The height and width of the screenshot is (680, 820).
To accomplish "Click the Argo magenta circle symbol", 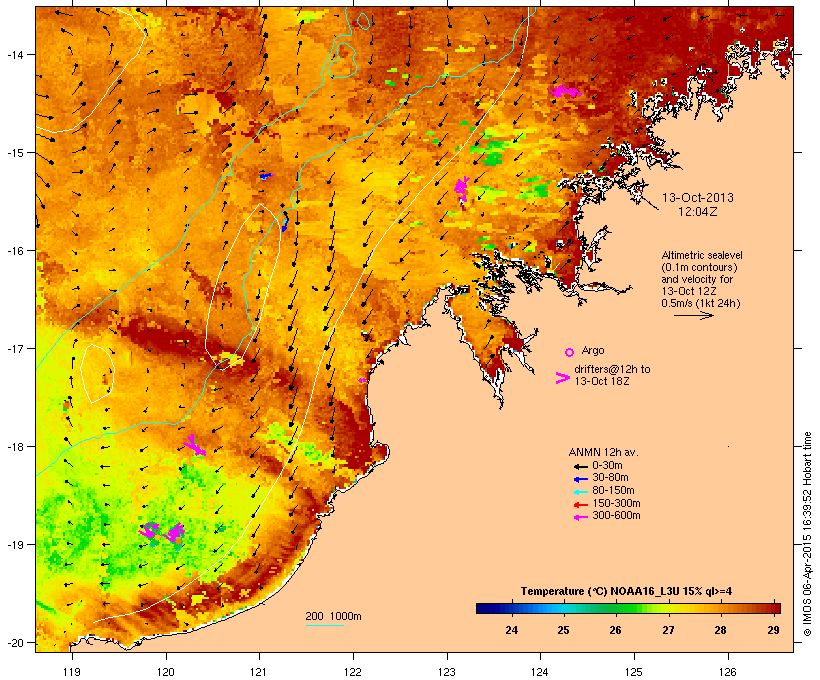I will coord(570,353).
